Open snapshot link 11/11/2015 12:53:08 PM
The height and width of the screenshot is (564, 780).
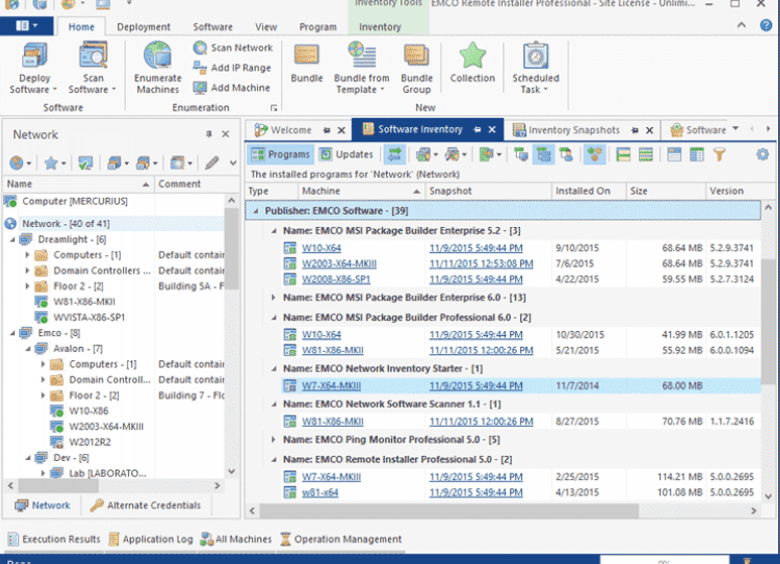[481, 264]
